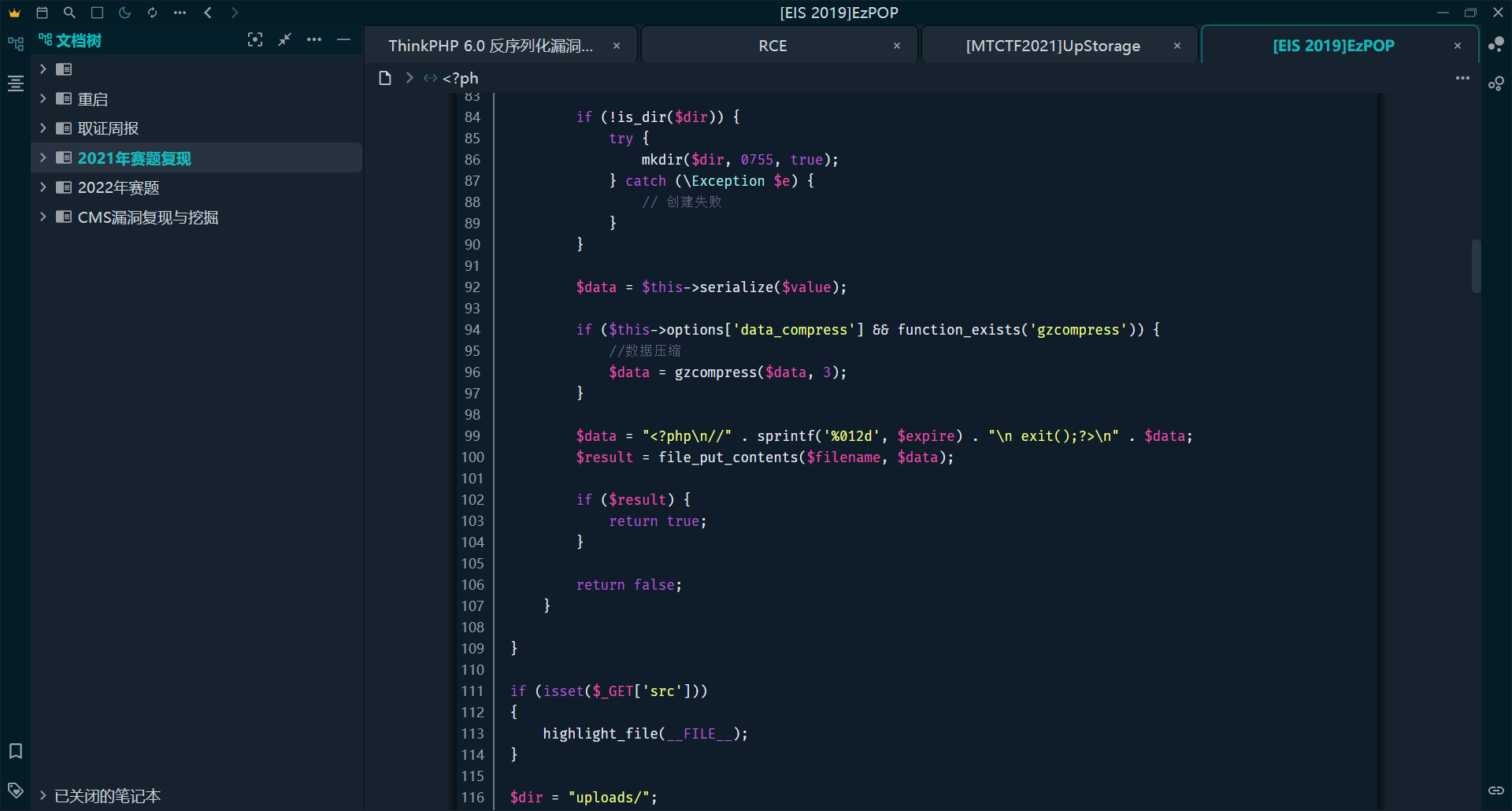Screen dimensions: 1512x811
Task: Click the breadcrumb document icon
Action: pos(385,78)
